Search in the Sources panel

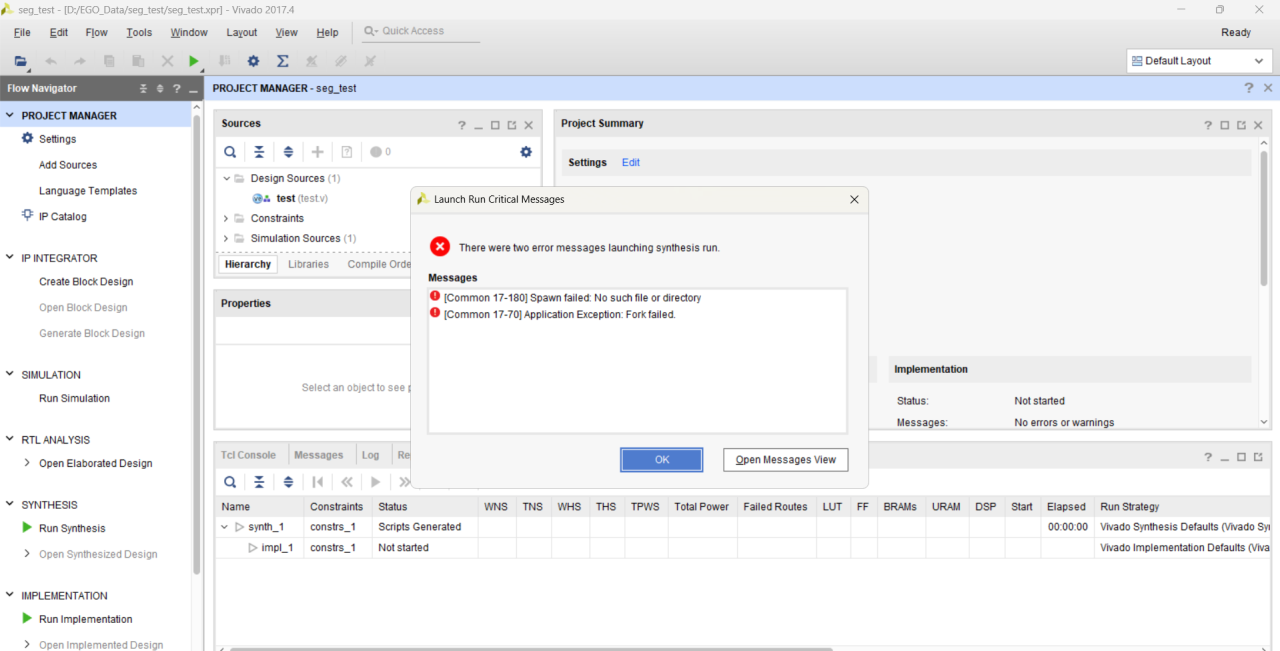tap(230, 152)
